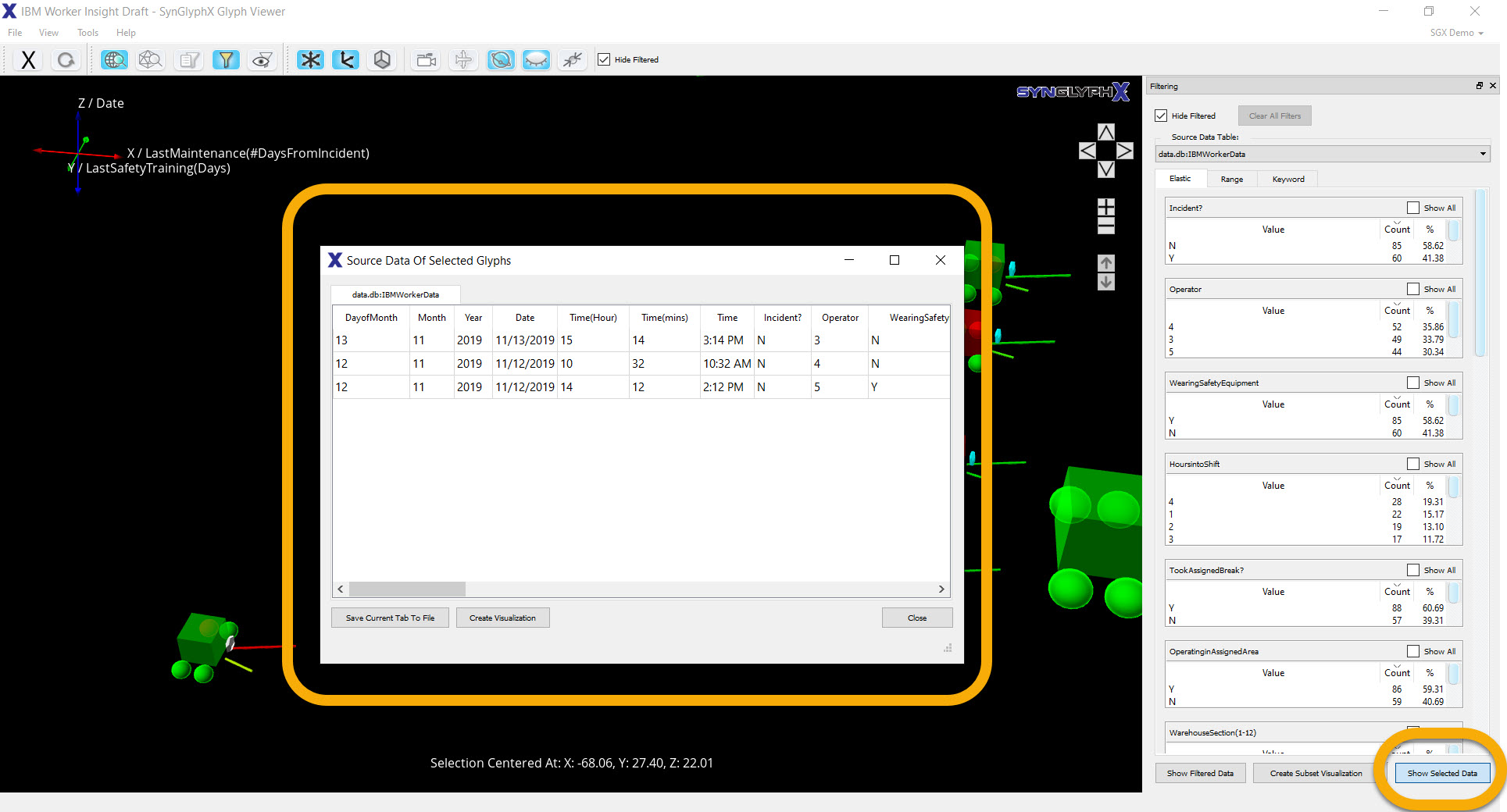Click Show Filtered Data button
This screenshot has width=1507, height=812.
pyautogui.click(x=1200, y=773)
